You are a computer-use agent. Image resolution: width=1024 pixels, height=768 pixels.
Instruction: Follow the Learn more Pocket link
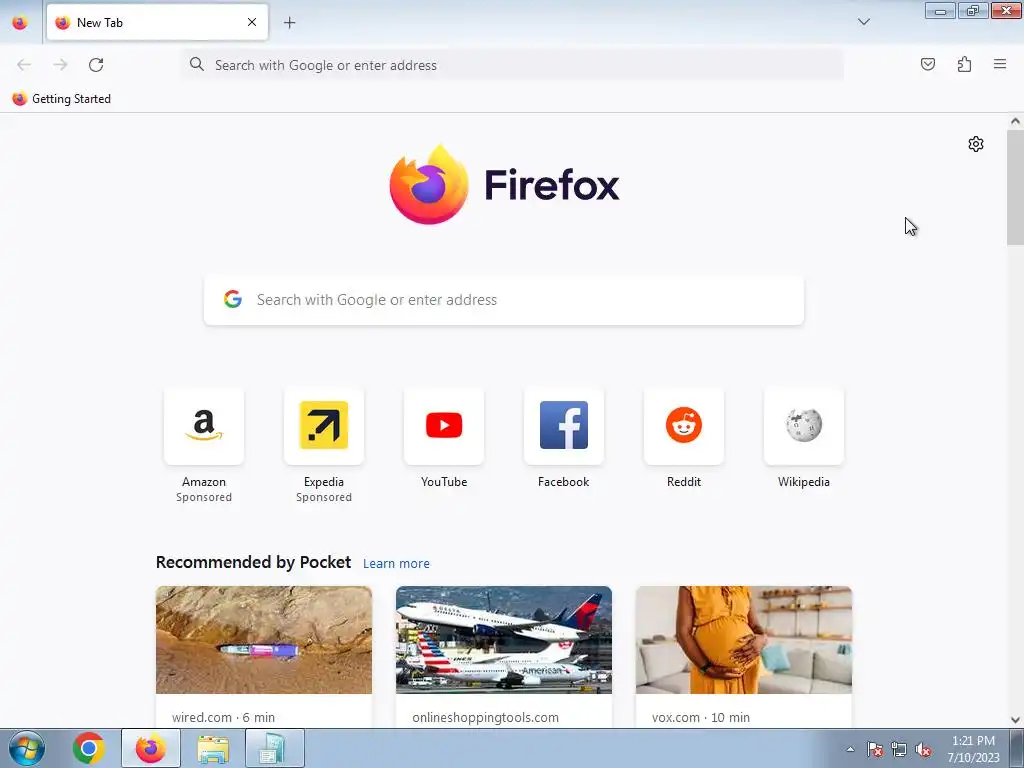tap(396, 564)
